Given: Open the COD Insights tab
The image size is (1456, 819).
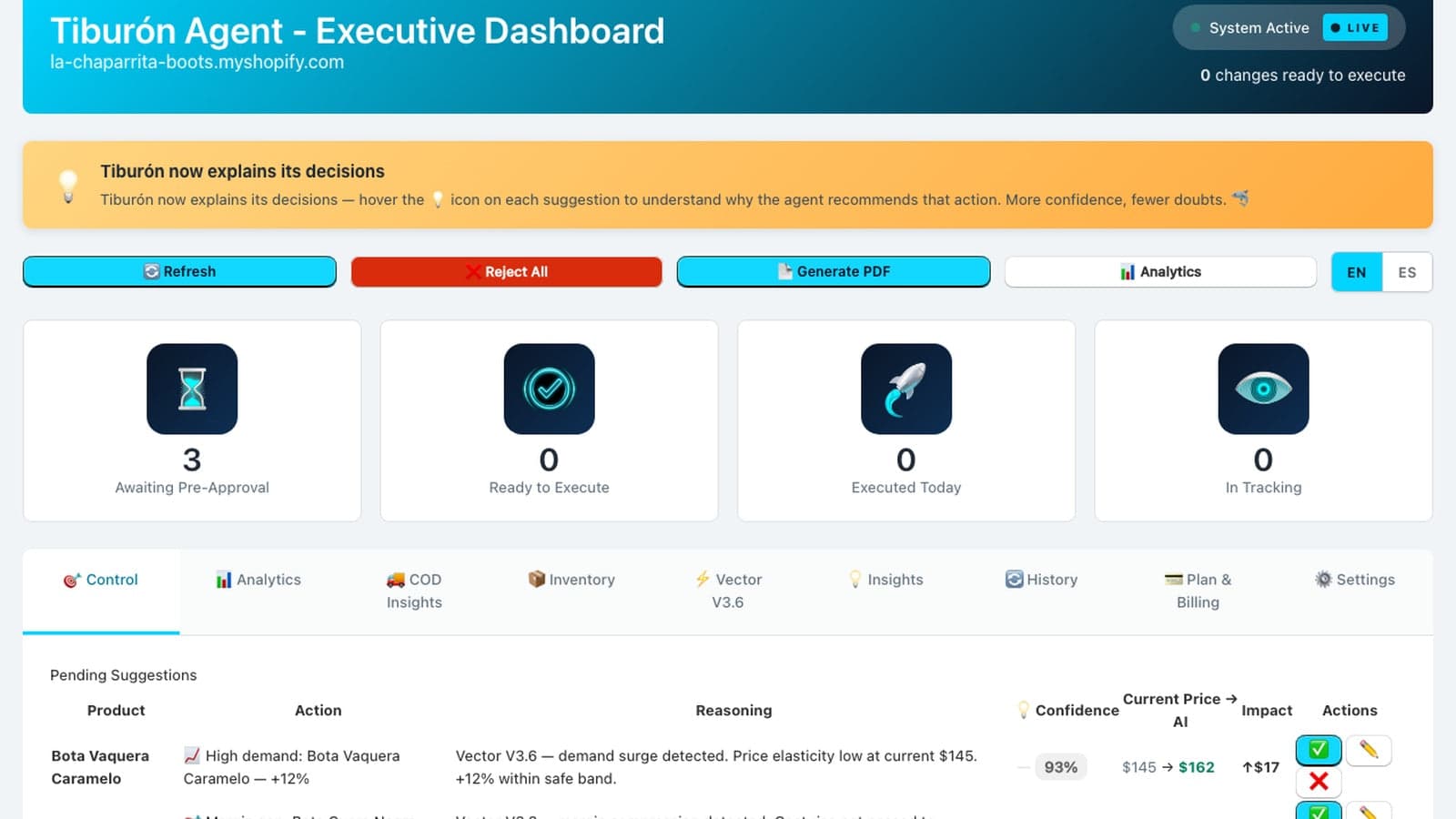Looking at the screenshot, I should coord(414,591).
